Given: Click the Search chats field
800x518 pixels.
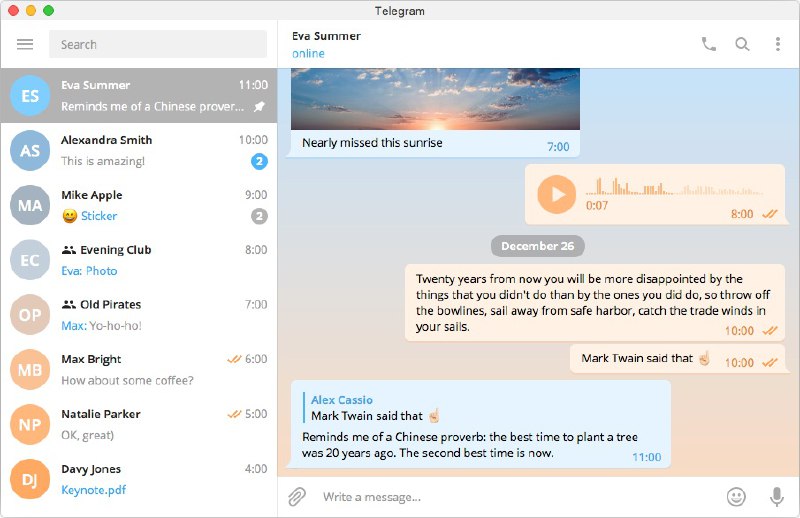Looking at the screenshot, I should (158, 44).
